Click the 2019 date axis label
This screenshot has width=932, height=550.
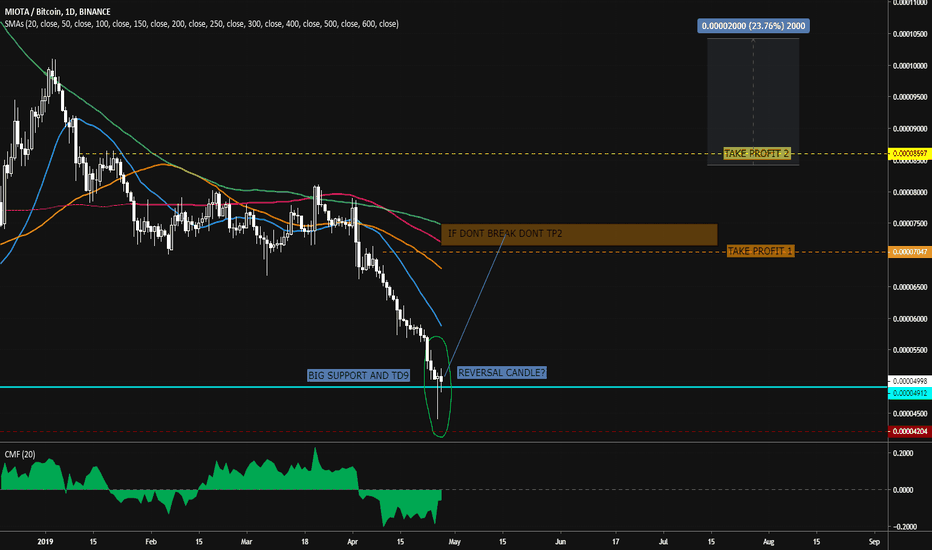[45, 542]
